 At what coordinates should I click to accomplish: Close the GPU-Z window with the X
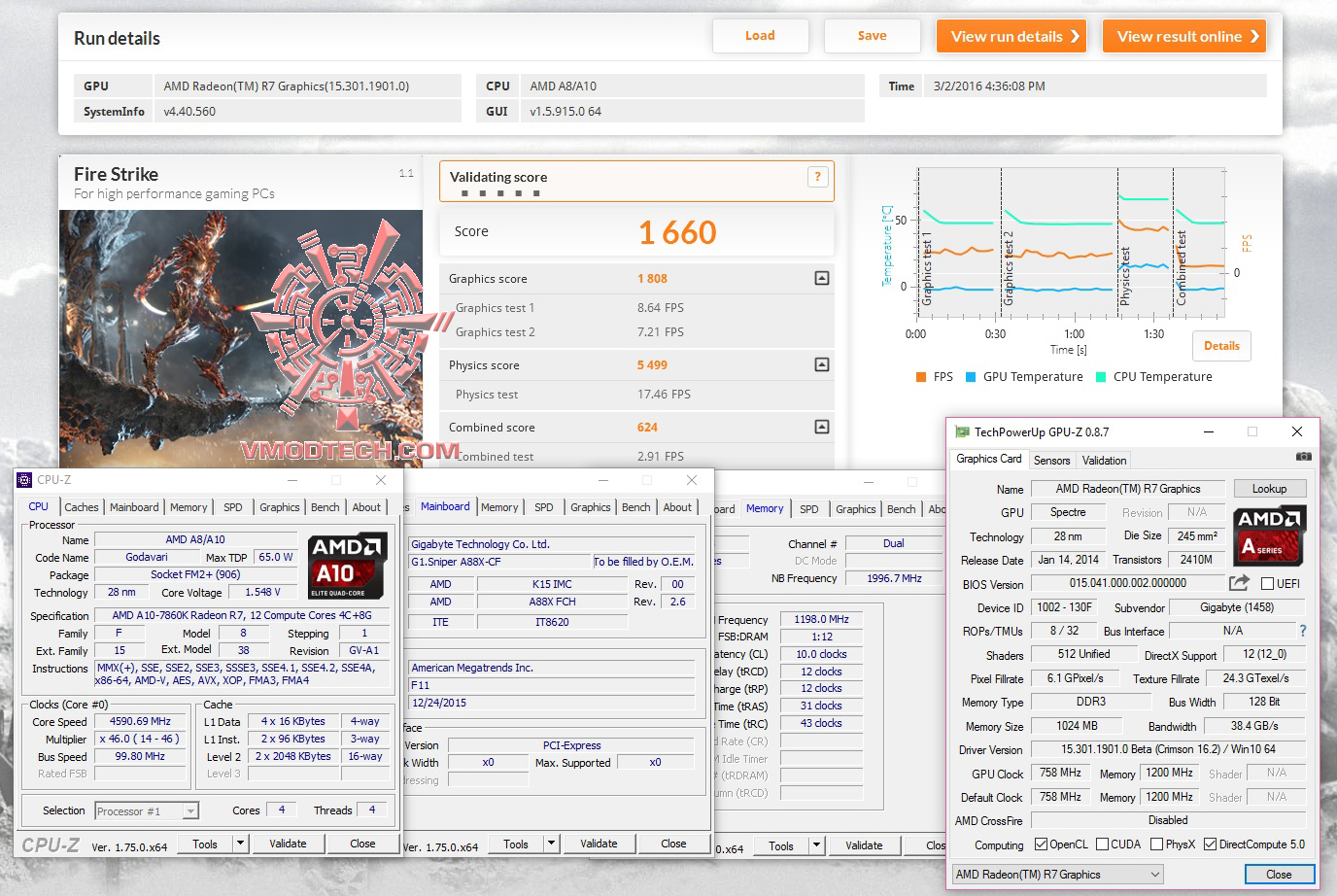click(1296, 431)
